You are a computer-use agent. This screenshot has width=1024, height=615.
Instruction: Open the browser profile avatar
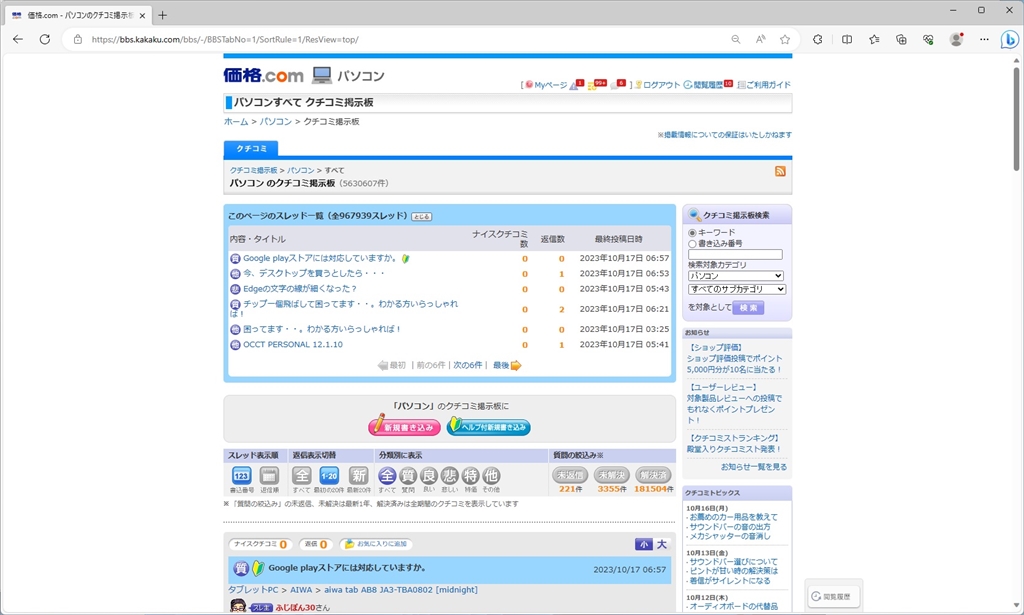[956, 39]
